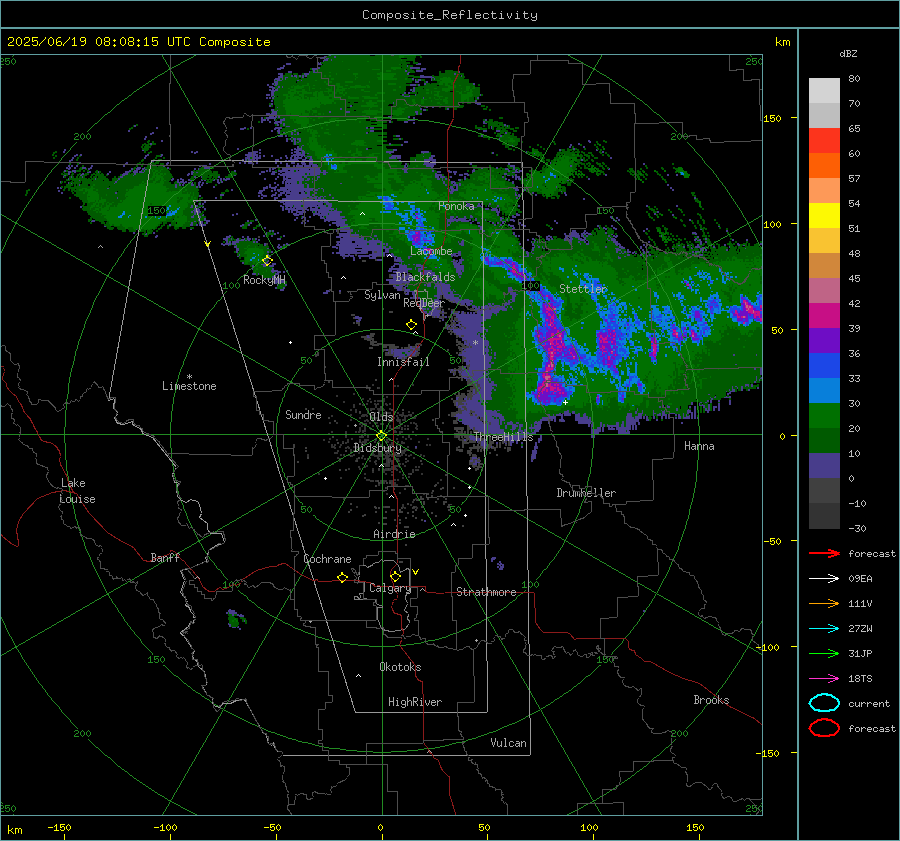This screenshot has width=900, height=841.
Task: Click the 150 tick on right axis
Action: pyautogui.click(x=773, y=118)
